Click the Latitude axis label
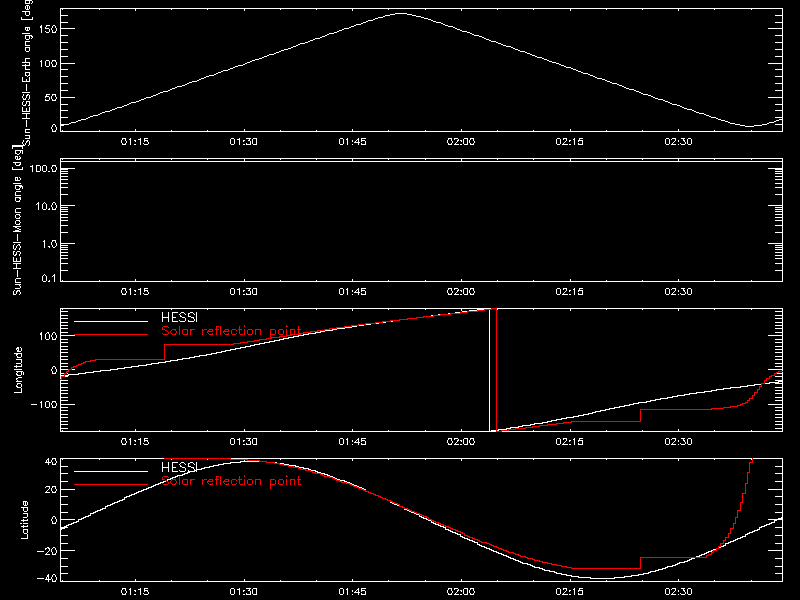The image size is (800, 600). [24, 520]
